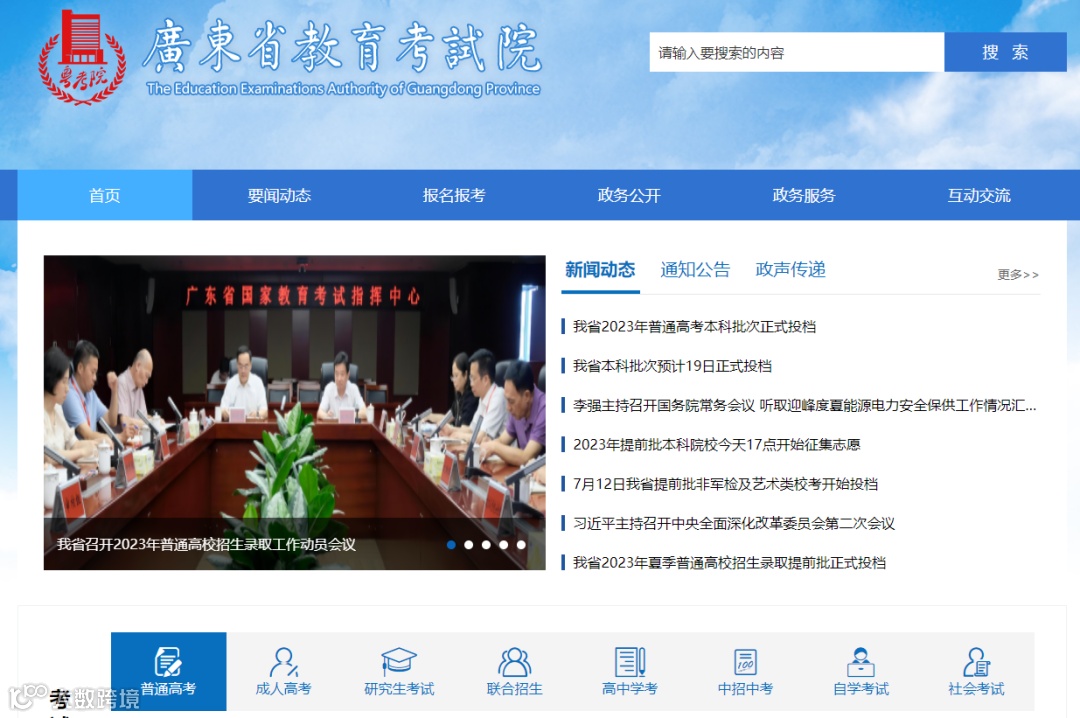Open the 互动交流 navigation menu

pyautogui.click(x=977, y=195)
